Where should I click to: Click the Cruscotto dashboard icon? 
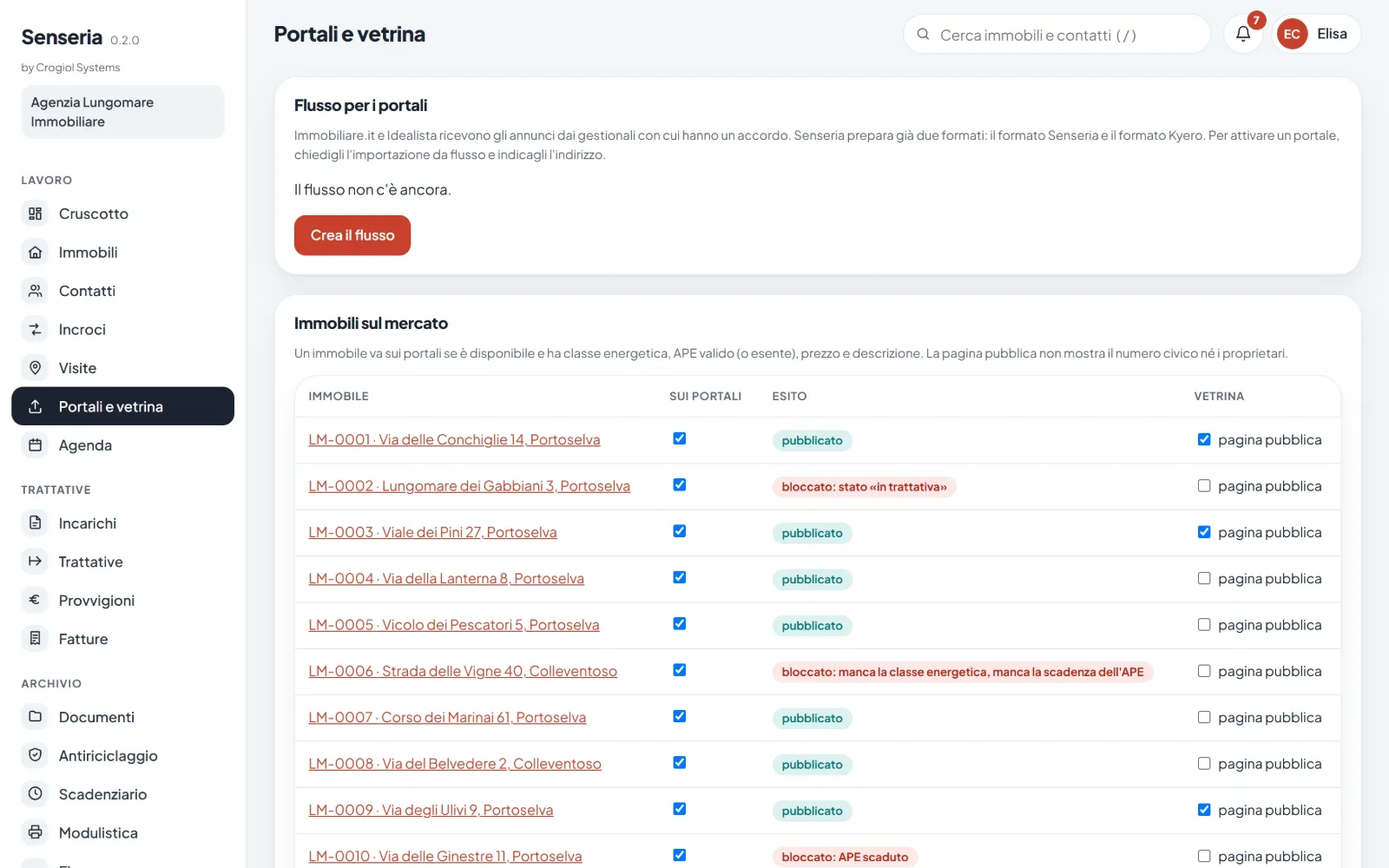click(35, 214)
